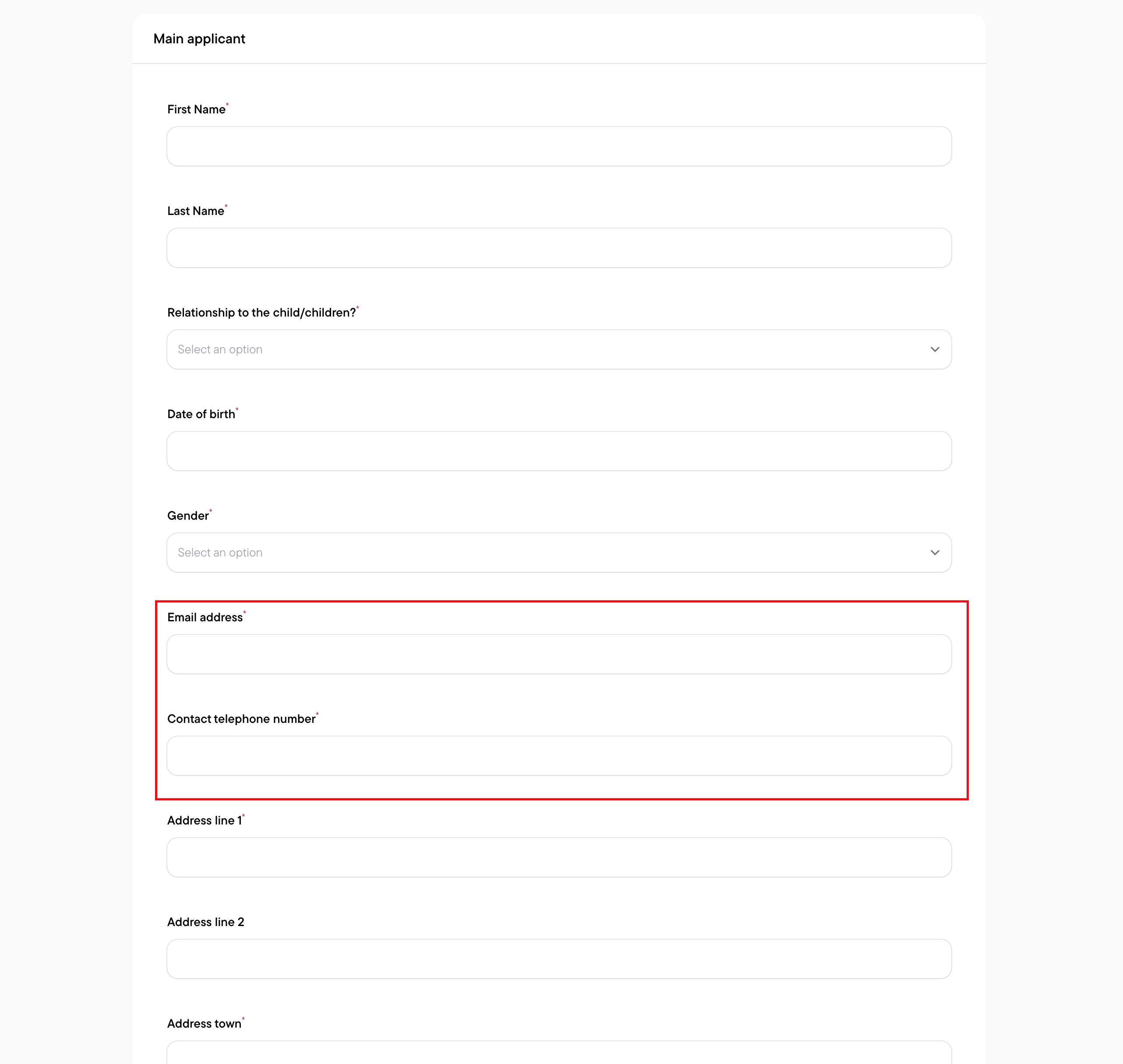Click the Gender field label
The height and width of the screenshot is (1064, 1123).
click(x=188, y=515)
